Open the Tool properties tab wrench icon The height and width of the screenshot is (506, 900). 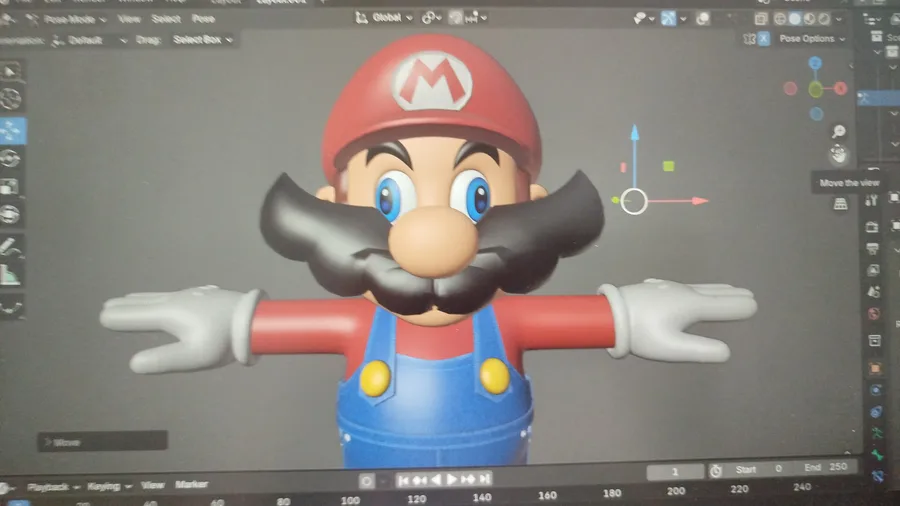(872, 200)
